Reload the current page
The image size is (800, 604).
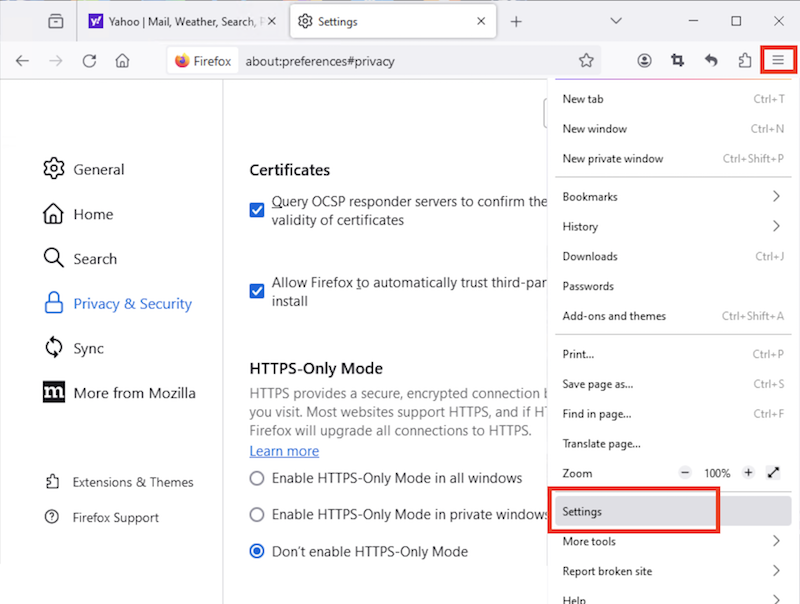tap(89, 60)
